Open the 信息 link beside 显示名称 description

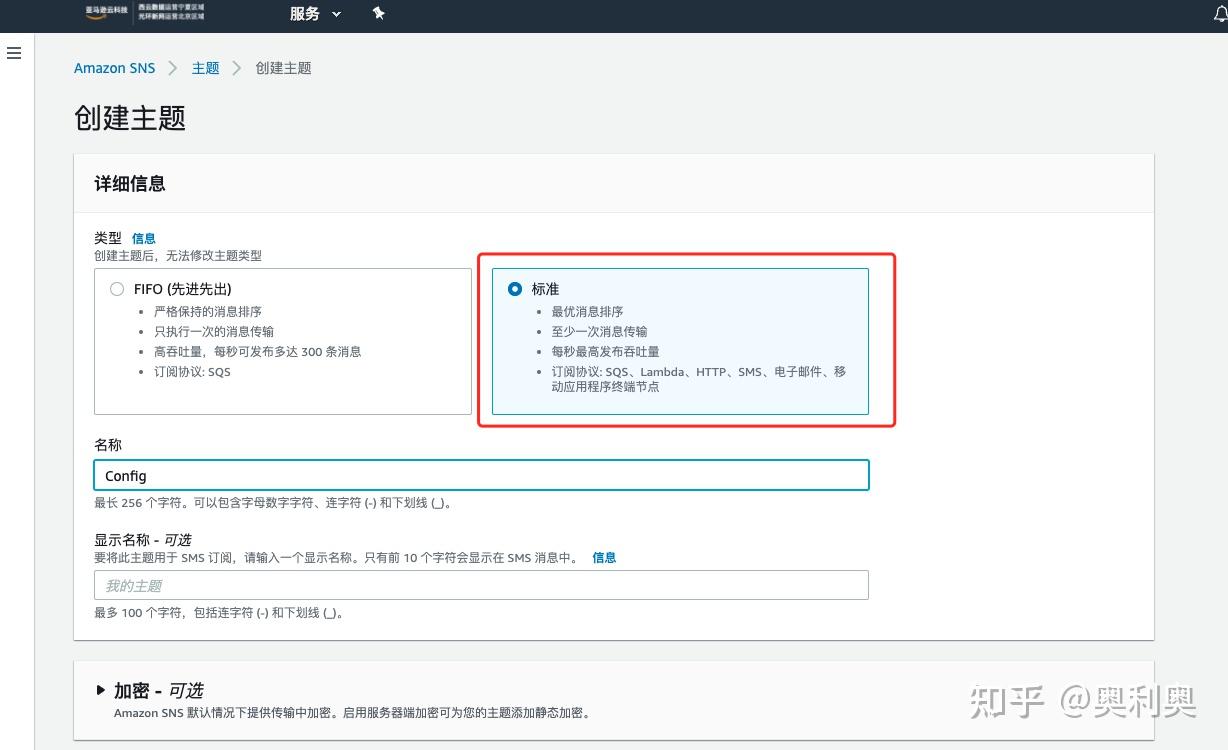[x=604, y=557]
